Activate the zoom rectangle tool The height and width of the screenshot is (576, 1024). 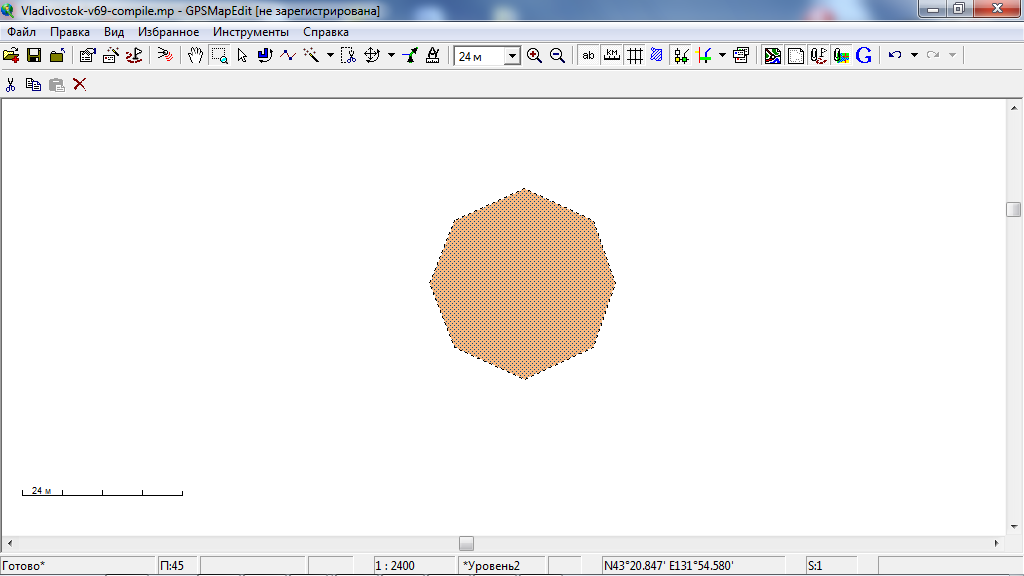tap(219, 56)
